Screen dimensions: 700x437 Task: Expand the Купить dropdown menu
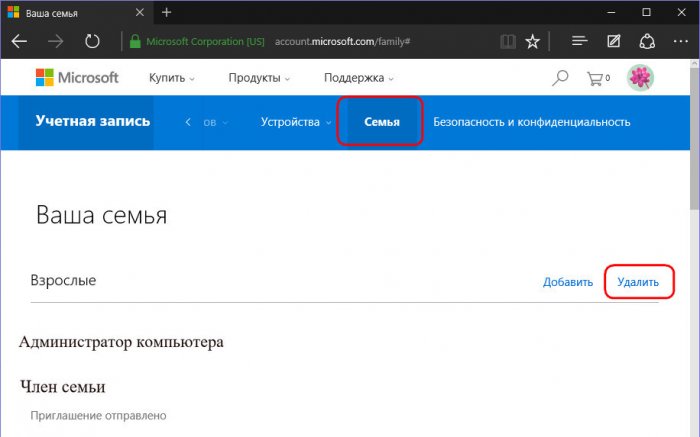tap(172, 78)
